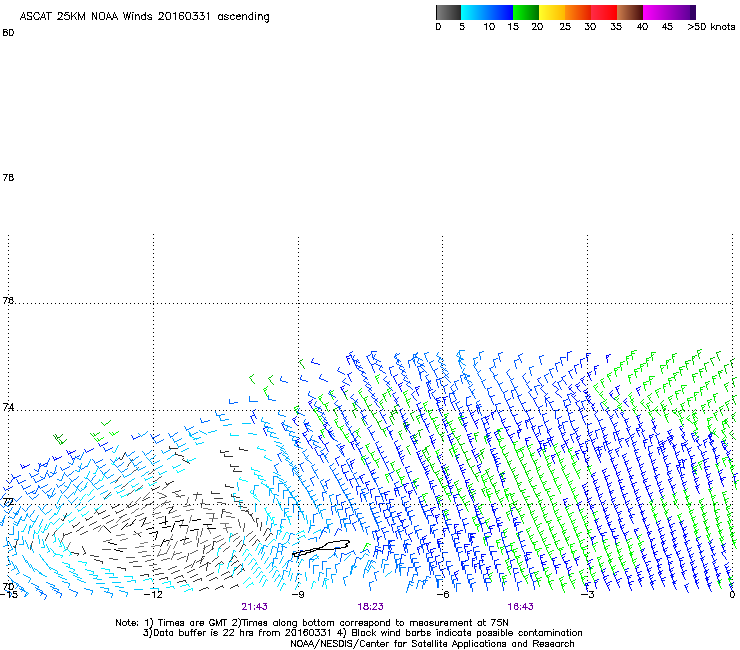Click the -6 longitude axis label

point(443,595)
